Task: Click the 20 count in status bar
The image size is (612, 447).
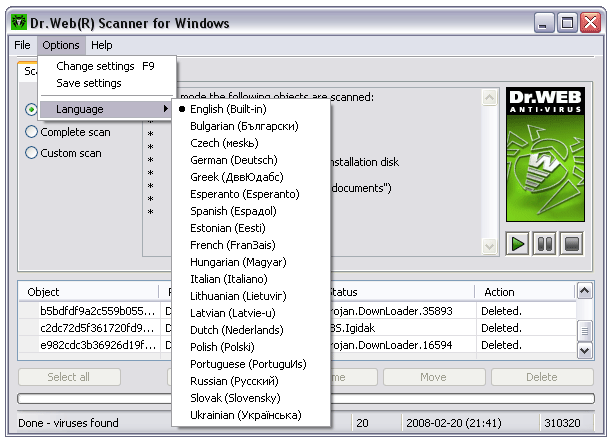Action: click(362, 423)
